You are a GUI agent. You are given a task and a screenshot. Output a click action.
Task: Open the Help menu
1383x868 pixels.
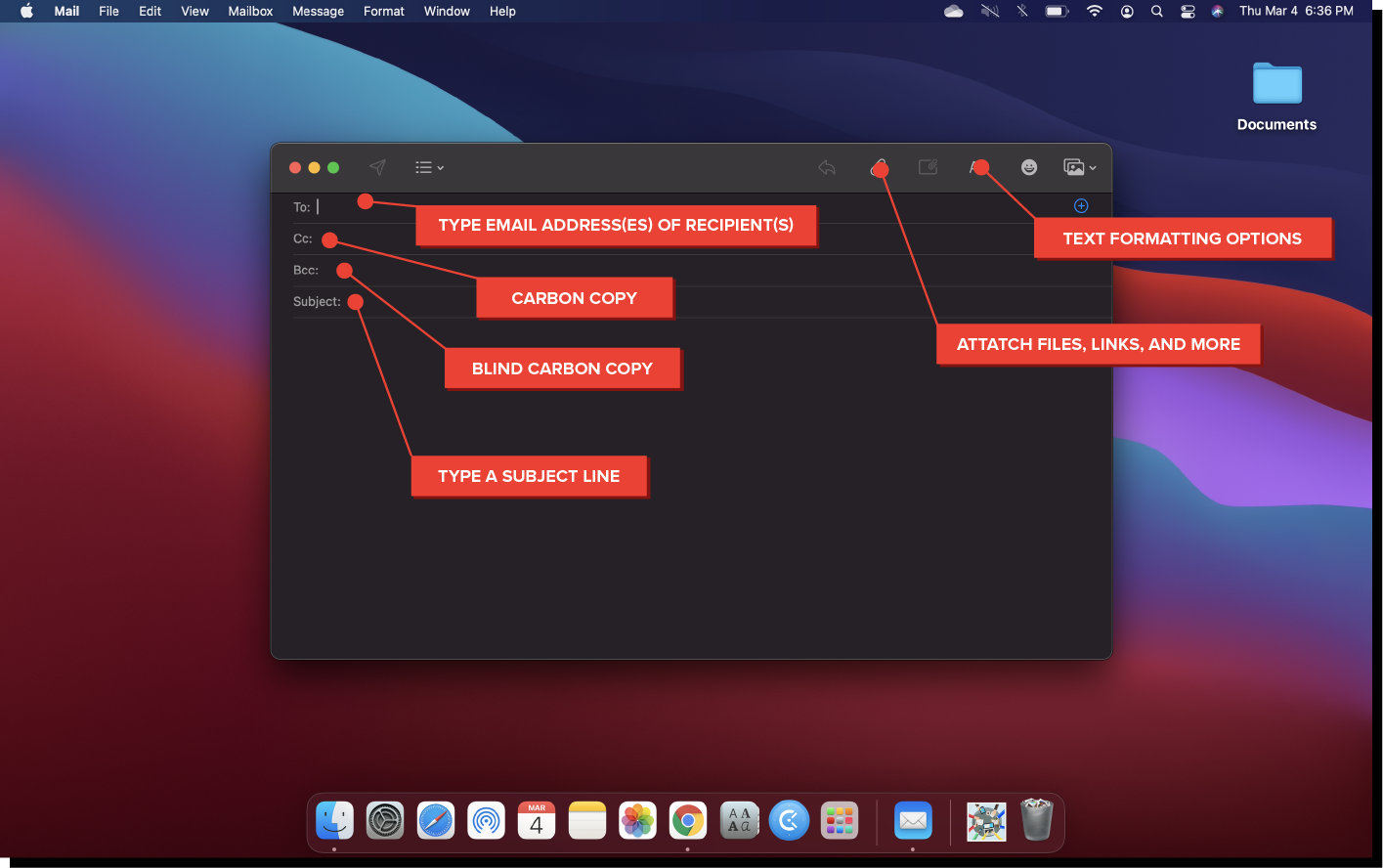tap(502, 11)
